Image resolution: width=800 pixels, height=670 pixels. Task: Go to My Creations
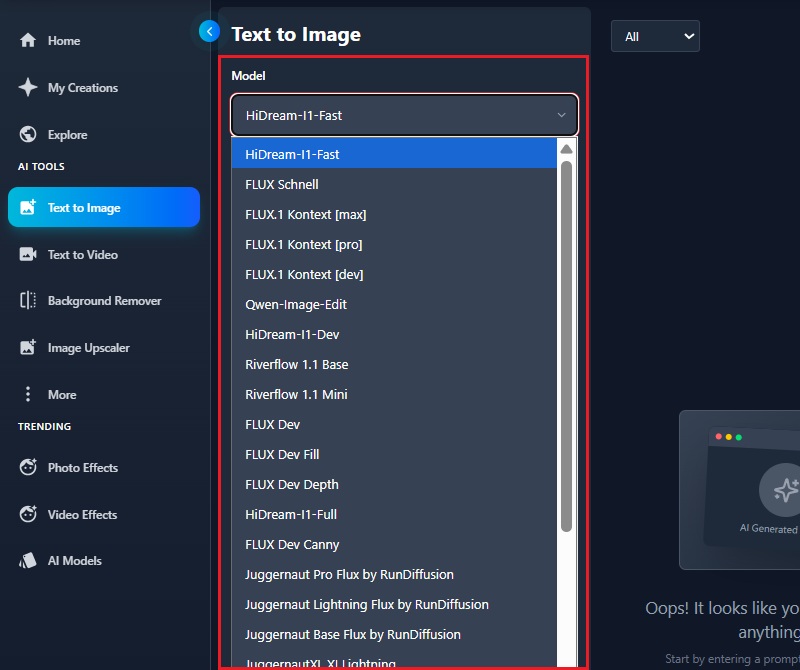(x=83, y=88)
